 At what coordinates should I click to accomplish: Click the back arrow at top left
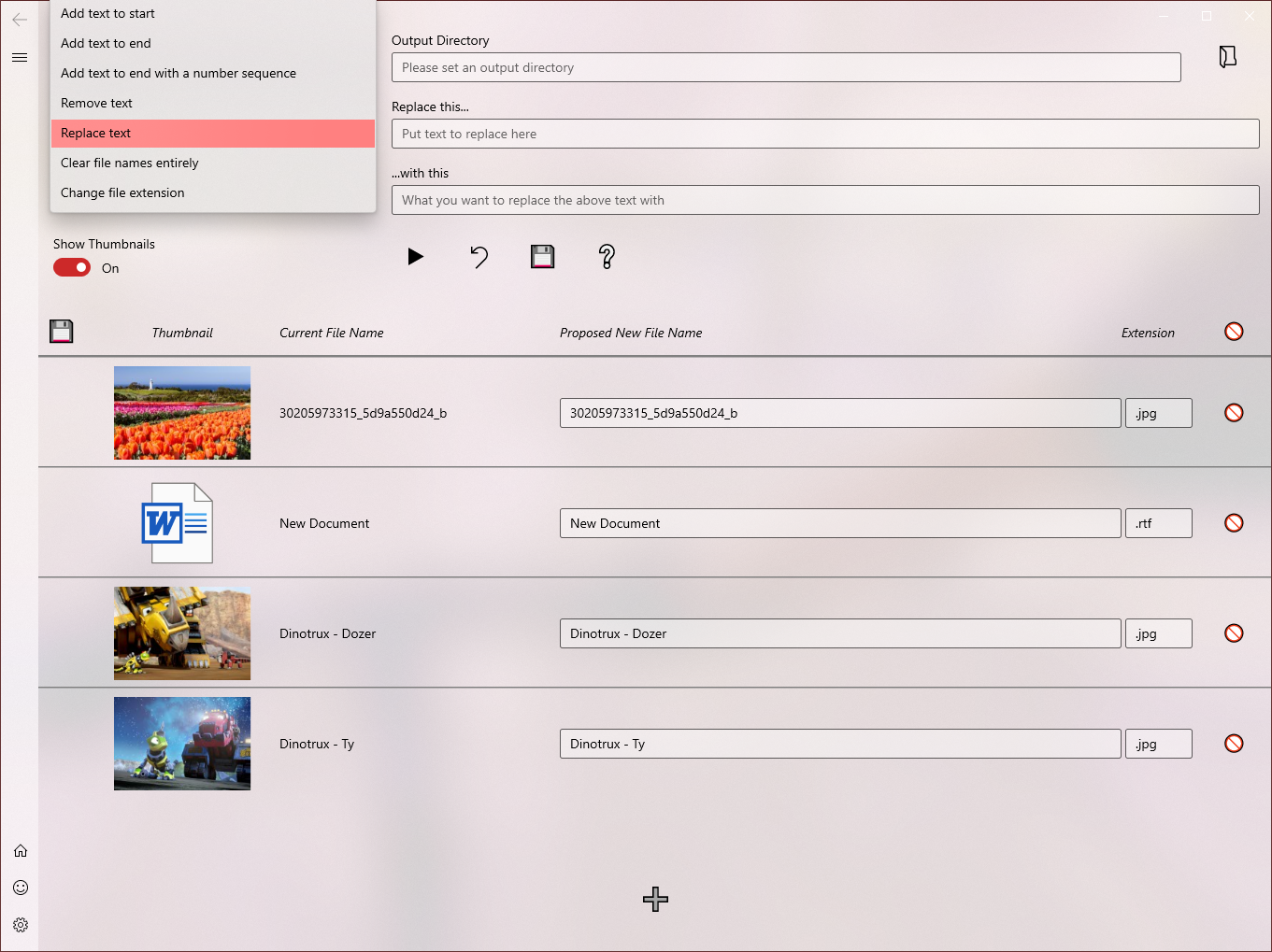pyautogui.click(x=20, y=20)
